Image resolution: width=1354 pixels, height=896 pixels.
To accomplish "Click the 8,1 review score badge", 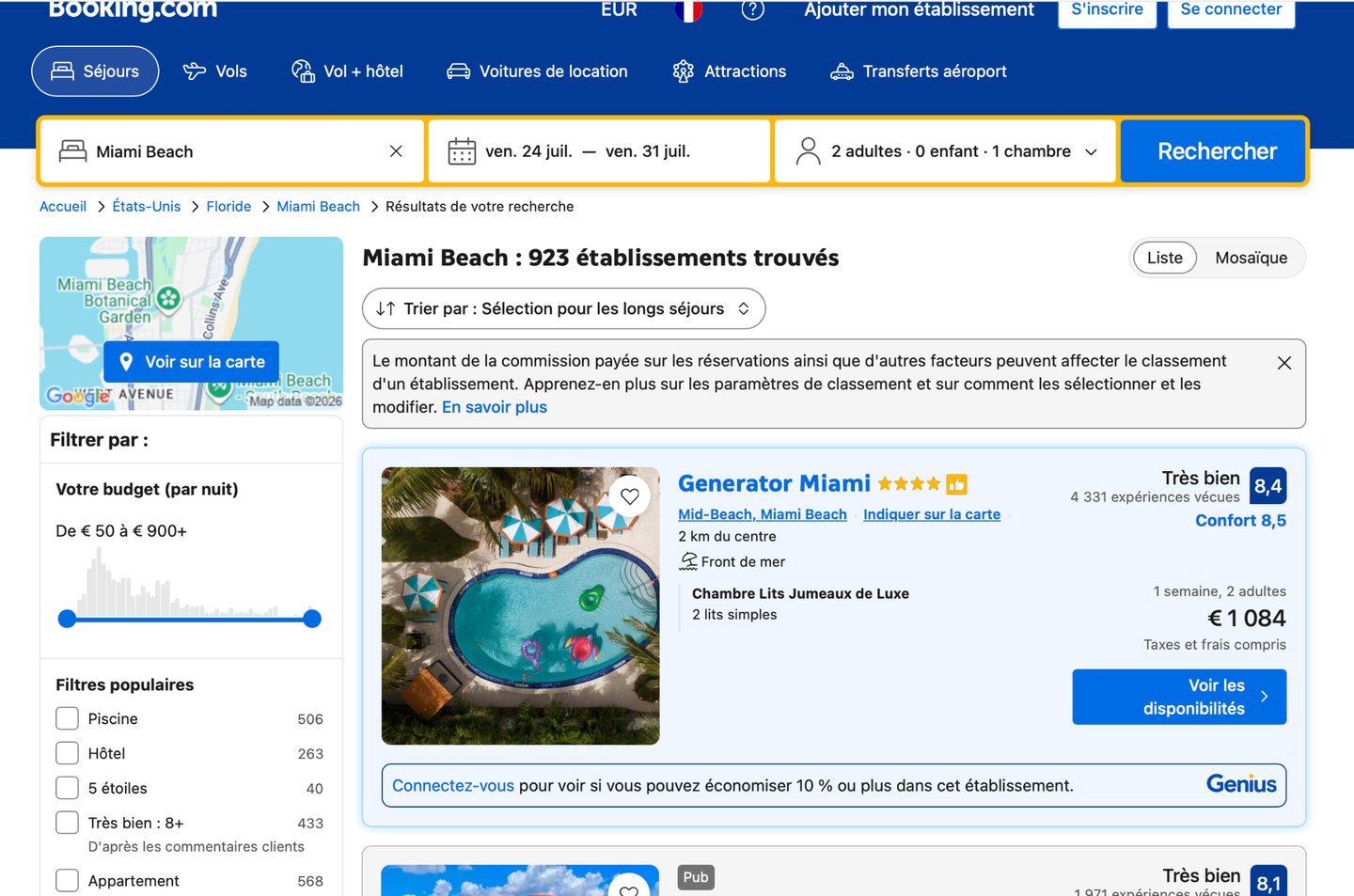I will coord(1268,882).
